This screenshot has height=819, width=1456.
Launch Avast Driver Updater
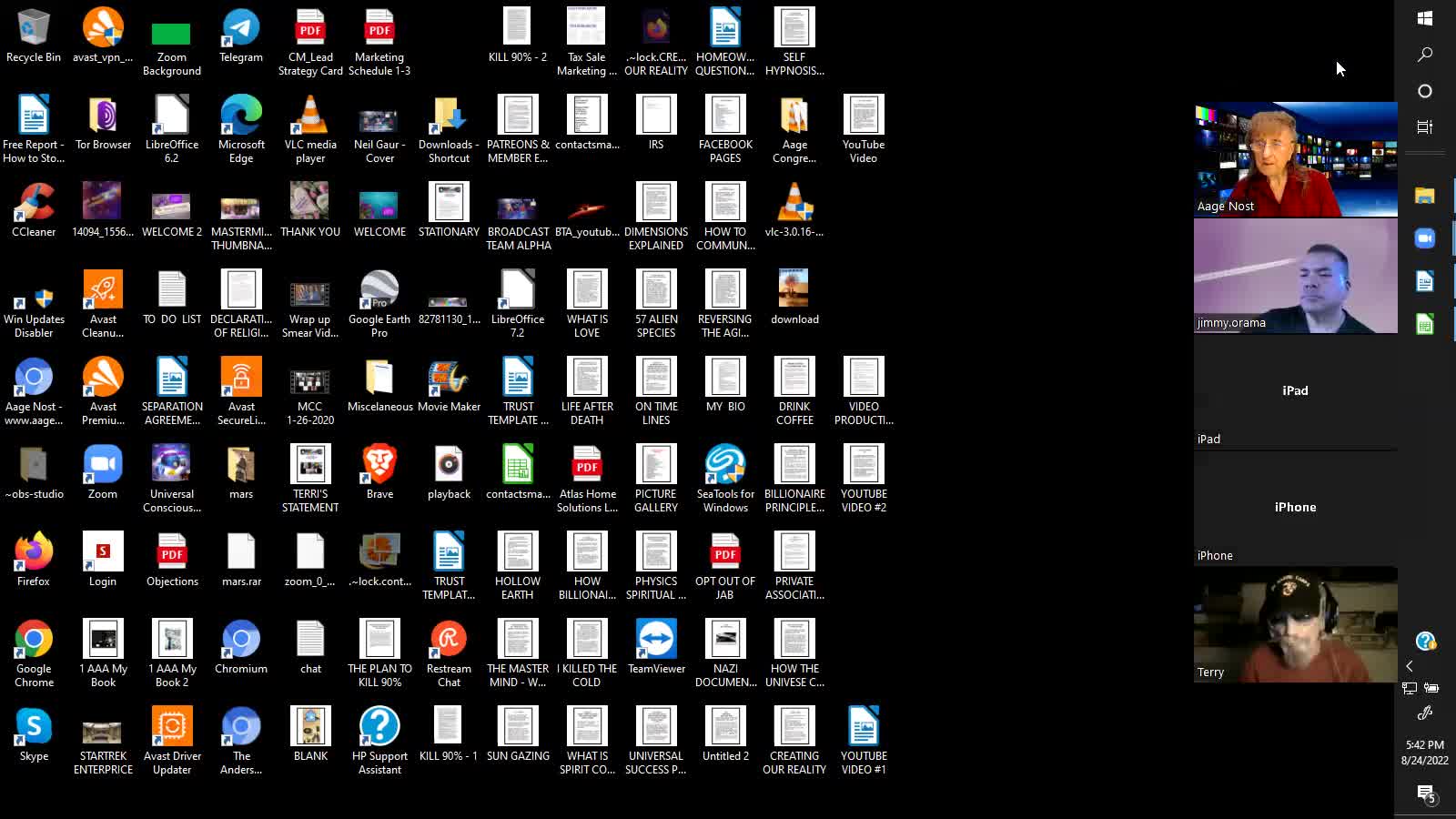tap(172, 742)
